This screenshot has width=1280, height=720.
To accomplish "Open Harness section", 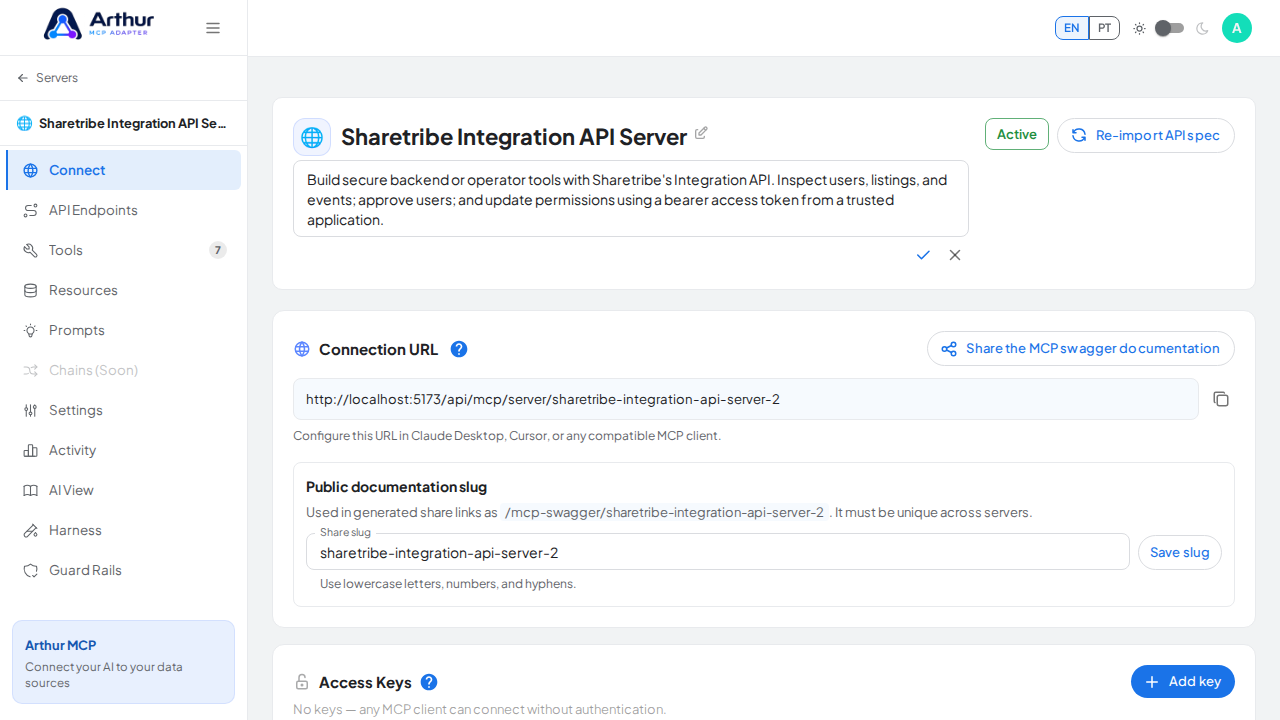I will 123,530.
